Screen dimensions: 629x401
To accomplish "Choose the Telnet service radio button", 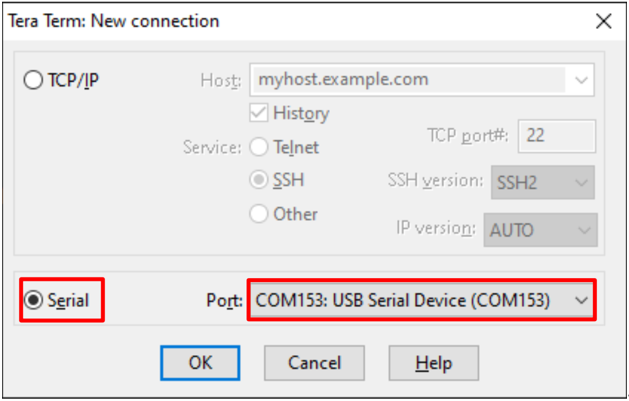I will click(x=259, y=147).
